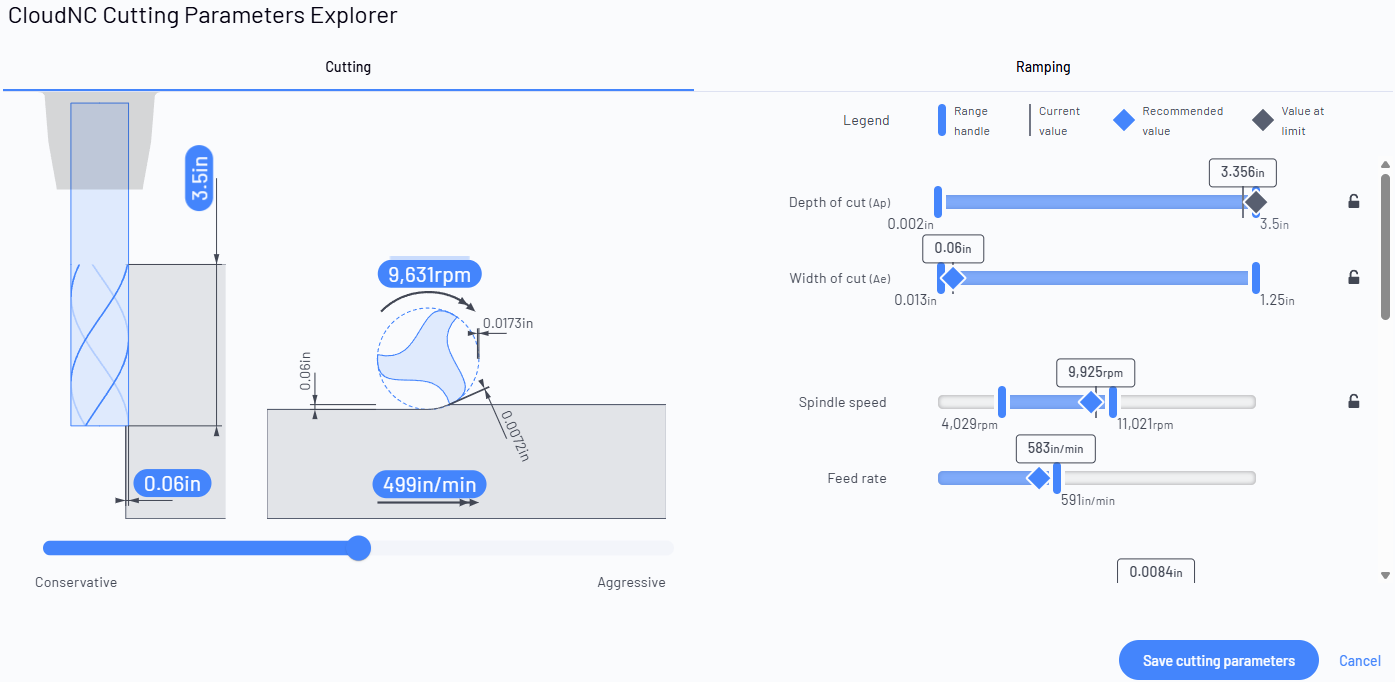Click the Cancel link
Viewport: 1395px width, 682px height.
tap(1360, 660)
